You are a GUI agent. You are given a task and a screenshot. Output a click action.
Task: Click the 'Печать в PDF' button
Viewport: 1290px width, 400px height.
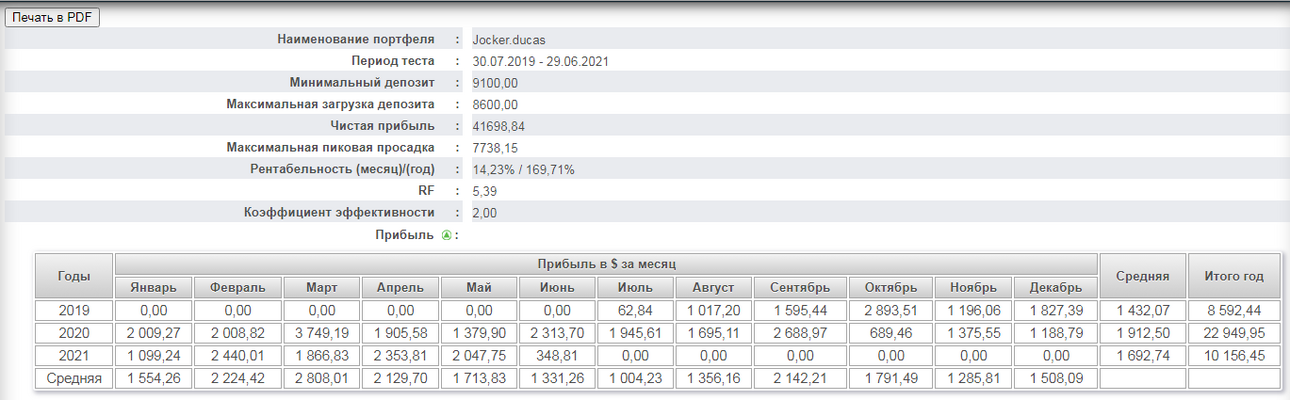point(53,18)
